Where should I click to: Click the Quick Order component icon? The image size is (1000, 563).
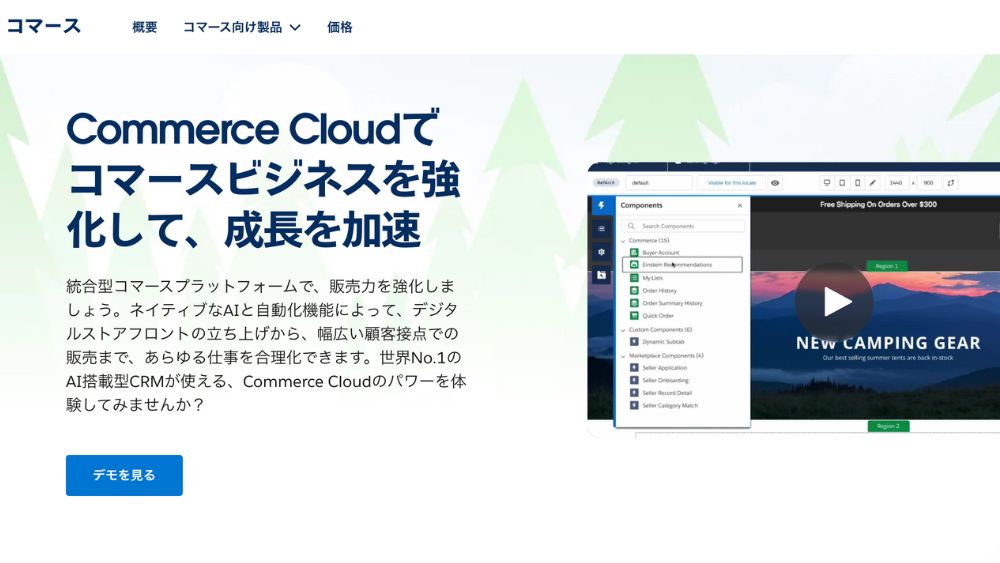[x=634, y=316]
